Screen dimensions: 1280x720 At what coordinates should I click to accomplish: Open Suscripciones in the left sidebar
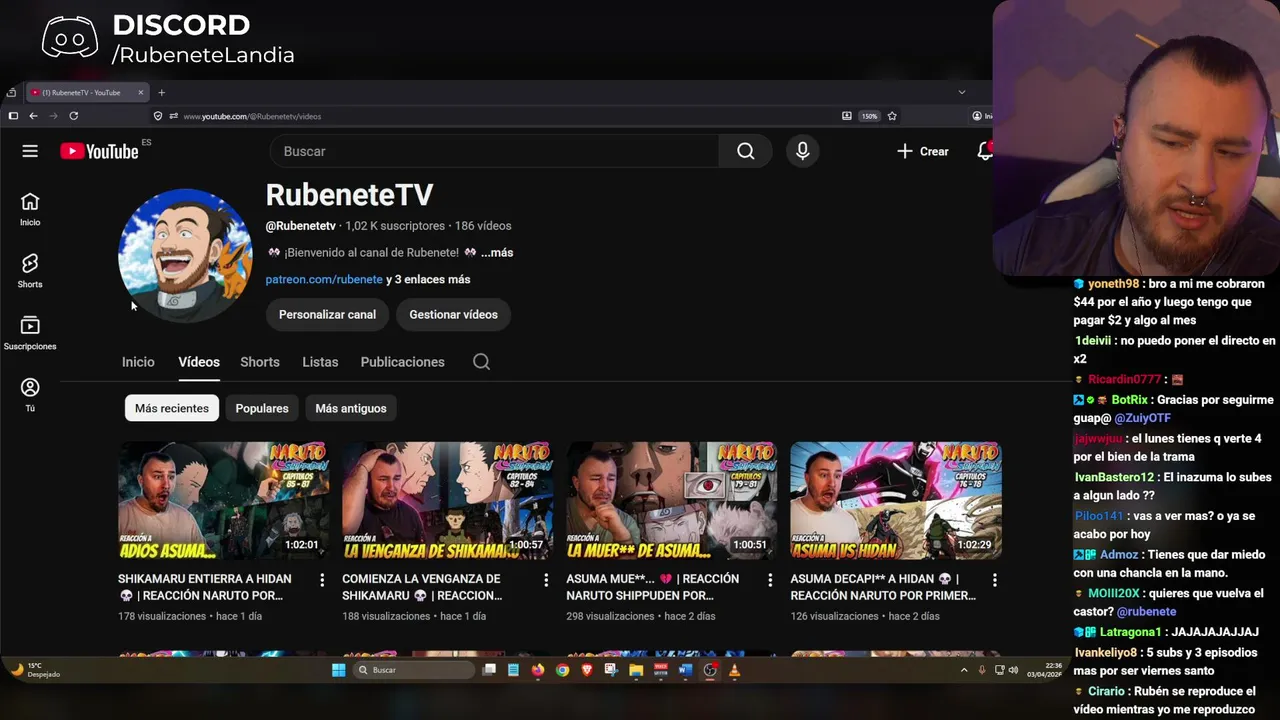click(x=30, y=333)
